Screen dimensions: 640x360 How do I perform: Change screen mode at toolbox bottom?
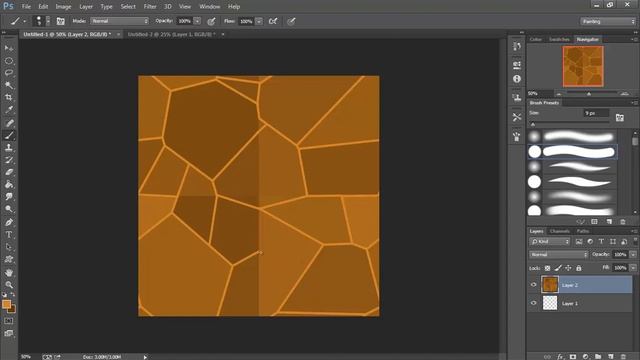point(9,333)
